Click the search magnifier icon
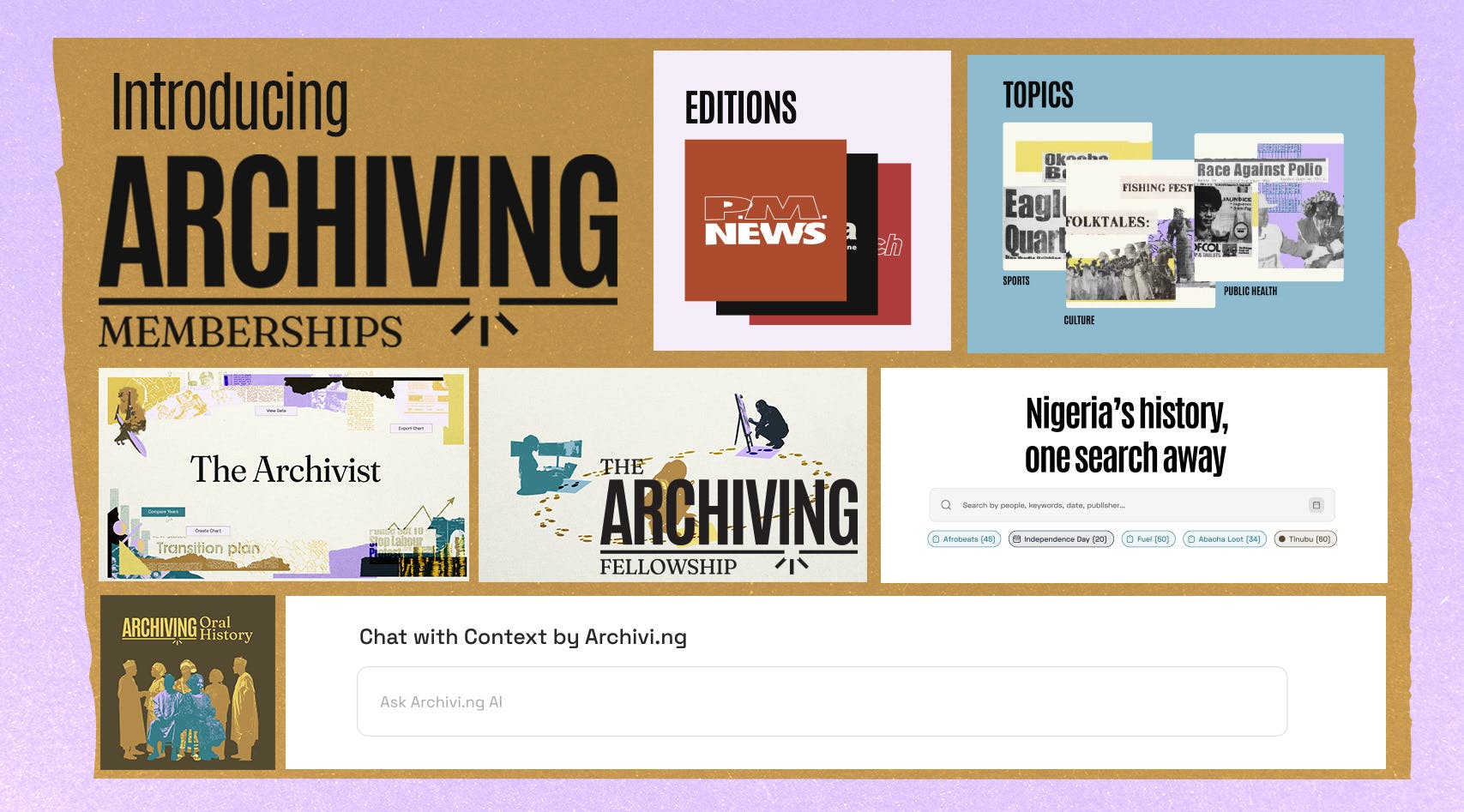 (946, 505)
